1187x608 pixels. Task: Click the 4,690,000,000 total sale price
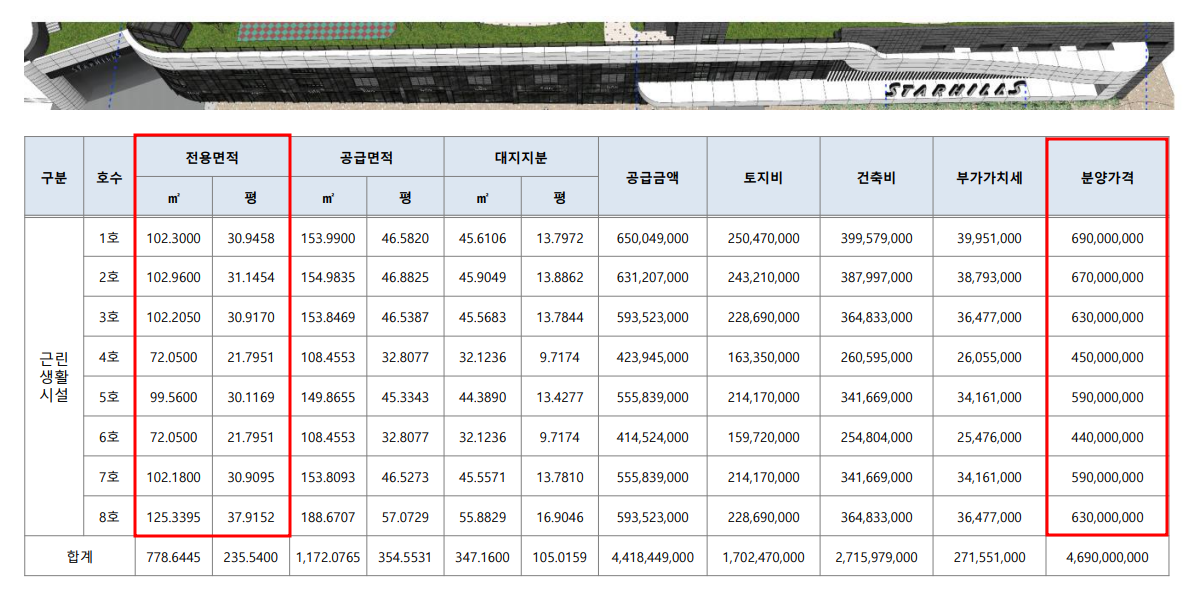coord(1107,558)
